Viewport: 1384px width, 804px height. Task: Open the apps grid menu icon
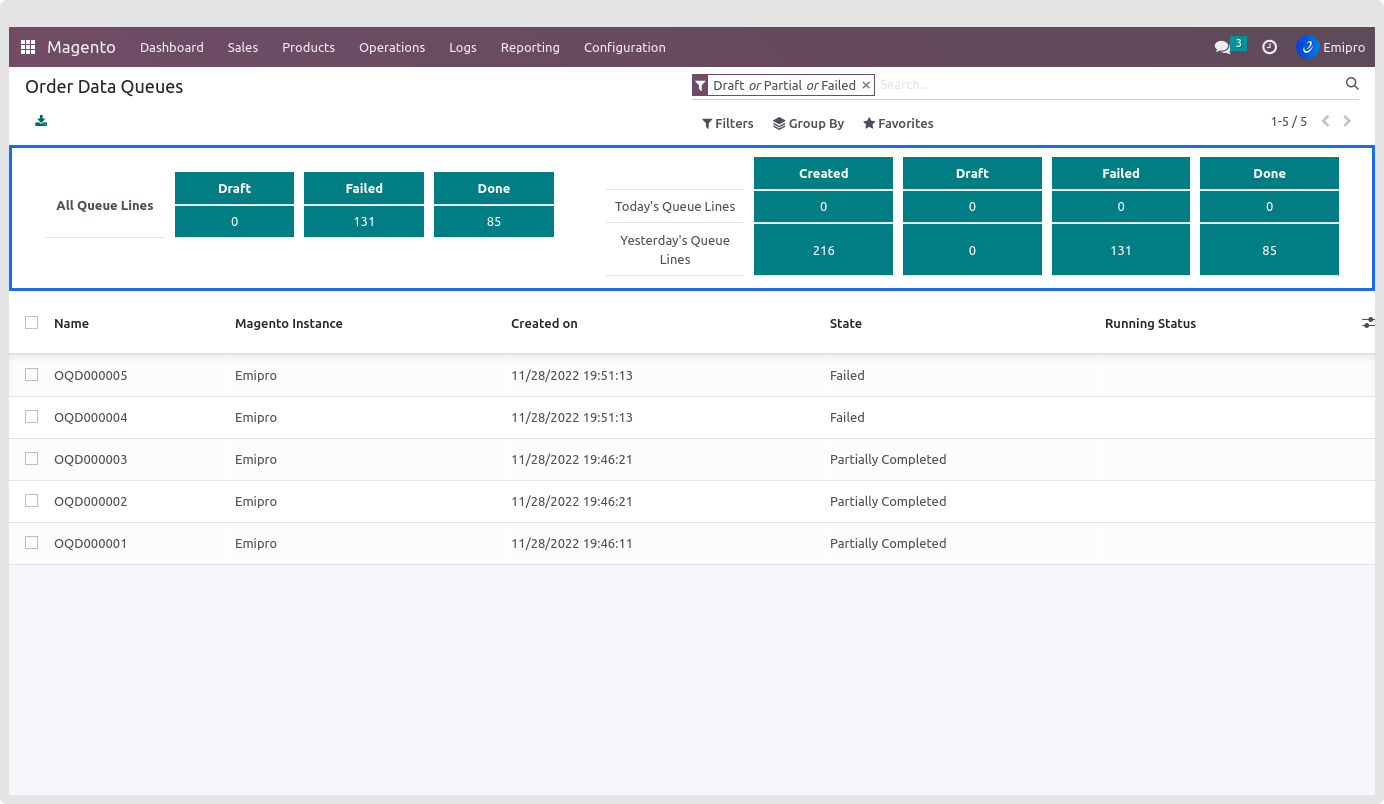tap(28, 47)
